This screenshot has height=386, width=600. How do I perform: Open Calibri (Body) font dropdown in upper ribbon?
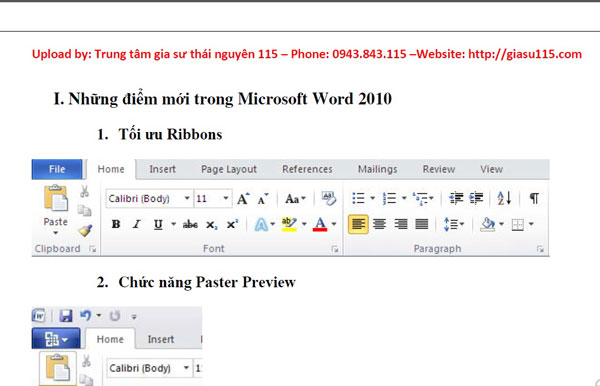187,198
